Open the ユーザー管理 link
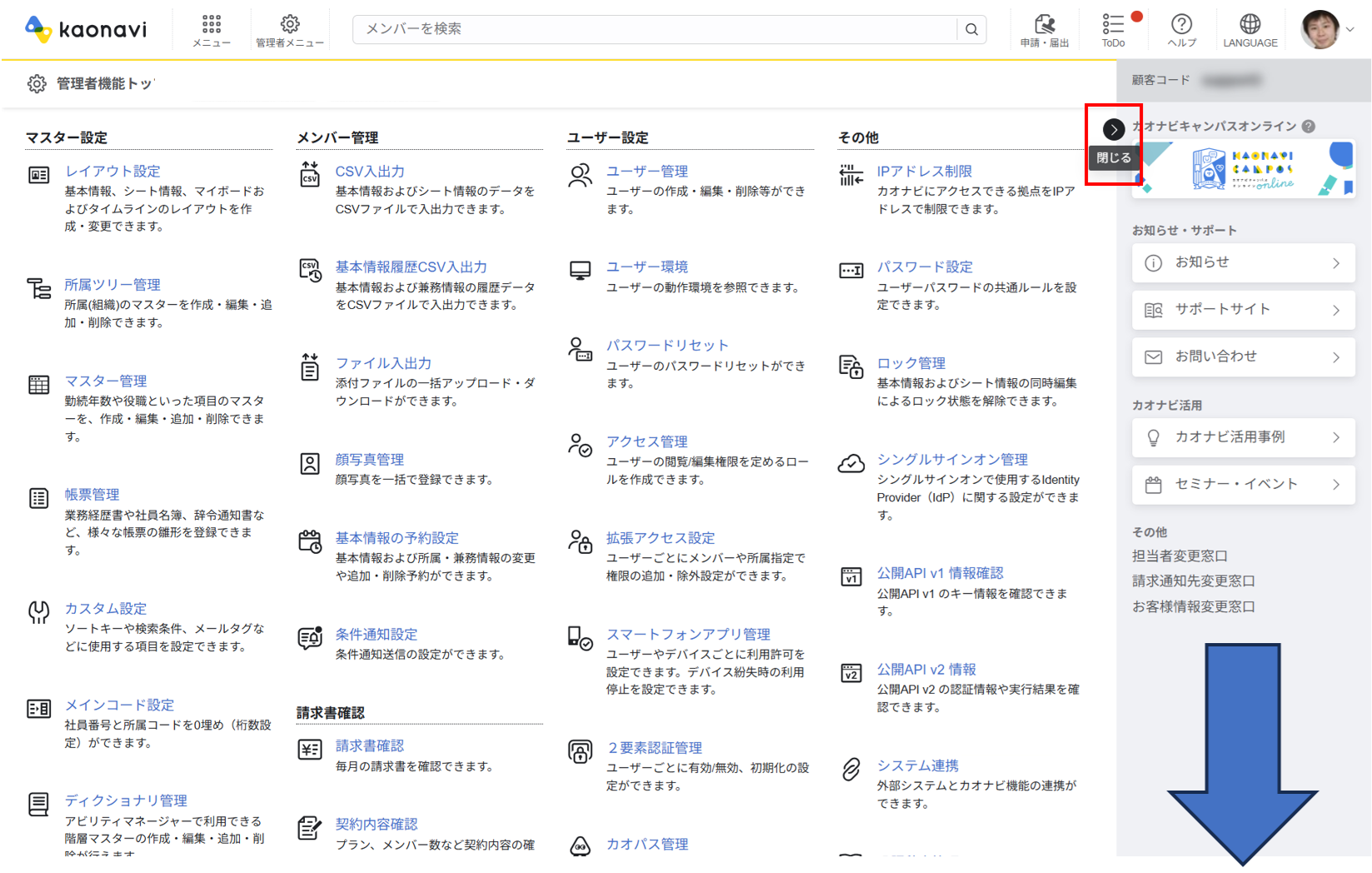 pyautogui.click(x=646, y=172)
